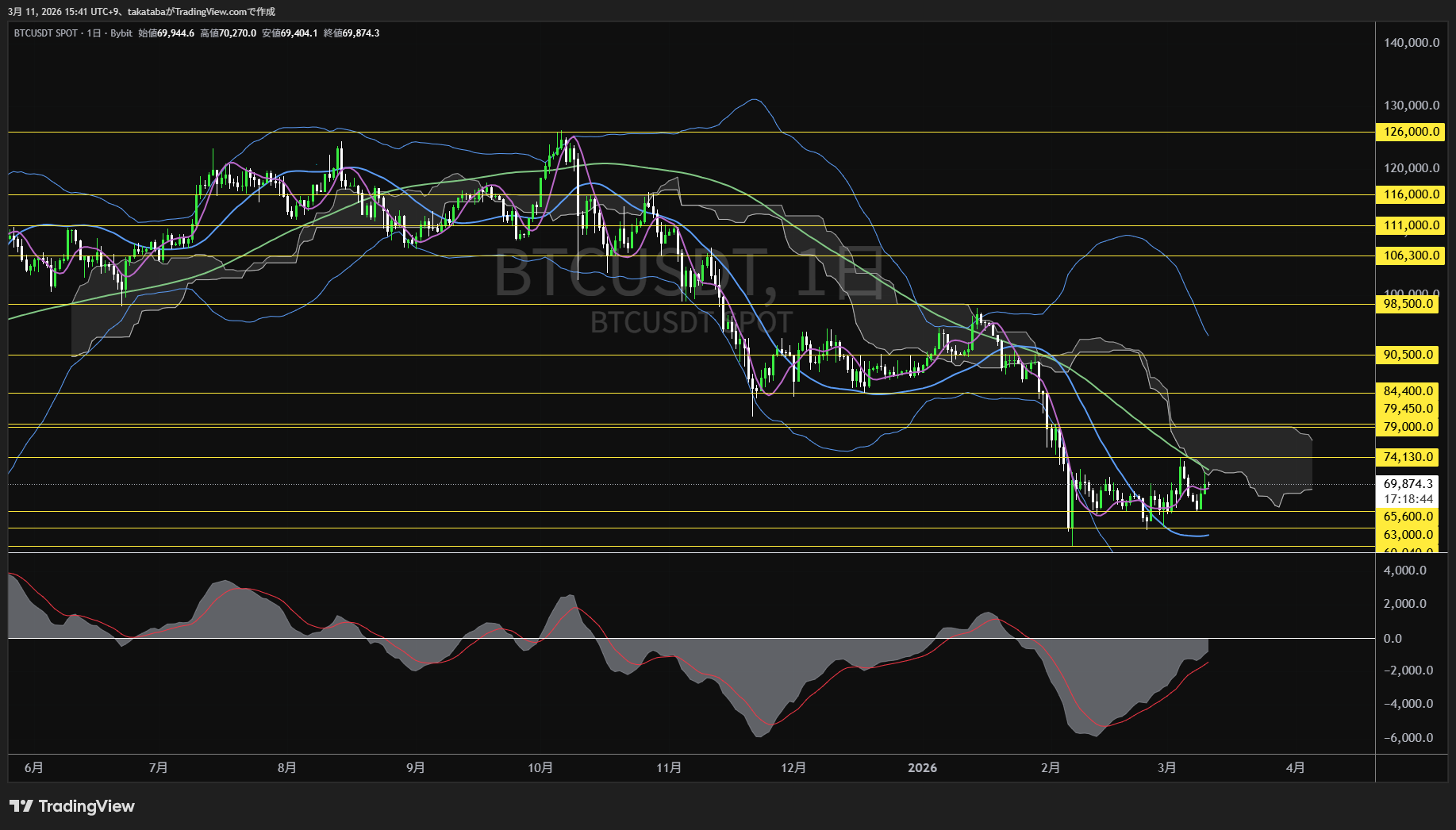Image resolution: width=1456 pixels, height=830 pixels.
Task: Click the 7月 marker on the time axis
Action: point(159,768)
